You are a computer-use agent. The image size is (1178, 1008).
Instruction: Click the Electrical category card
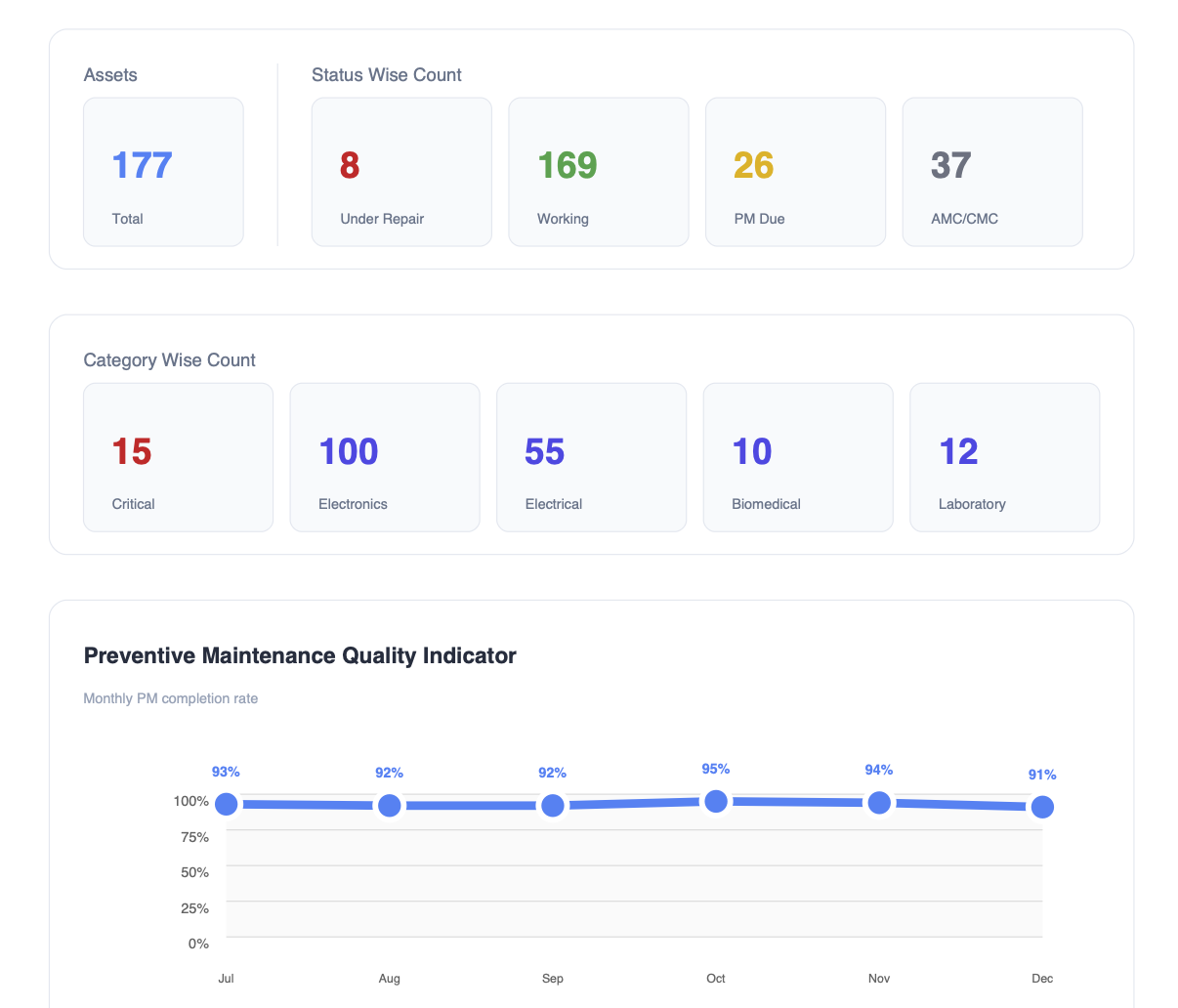pyautogui.click(x=591, y=456)
